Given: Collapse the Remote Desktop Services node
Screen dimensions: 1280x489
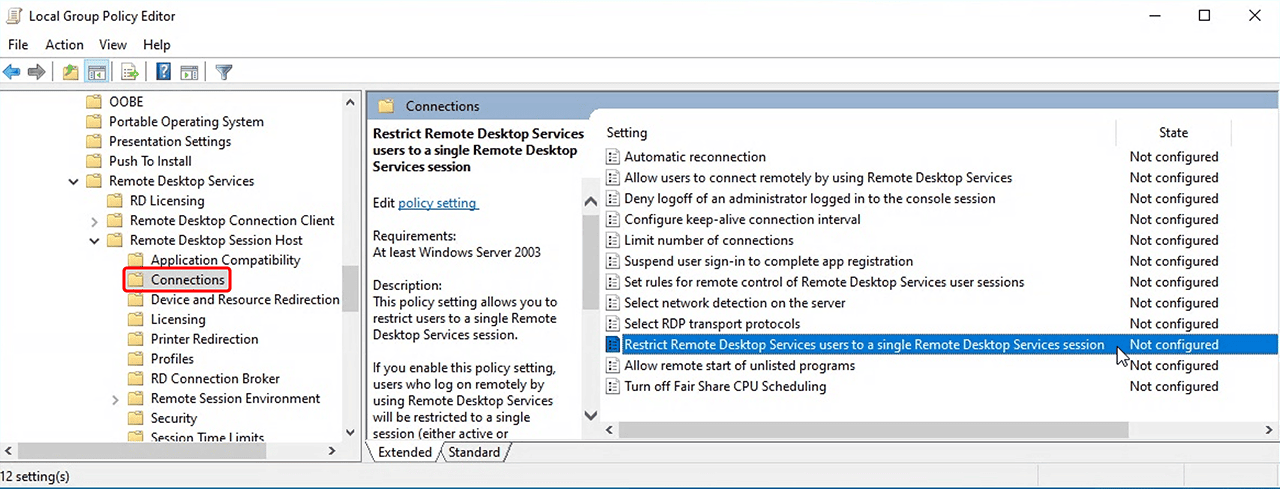Looking at the screenshot, I should click(74, 181).
